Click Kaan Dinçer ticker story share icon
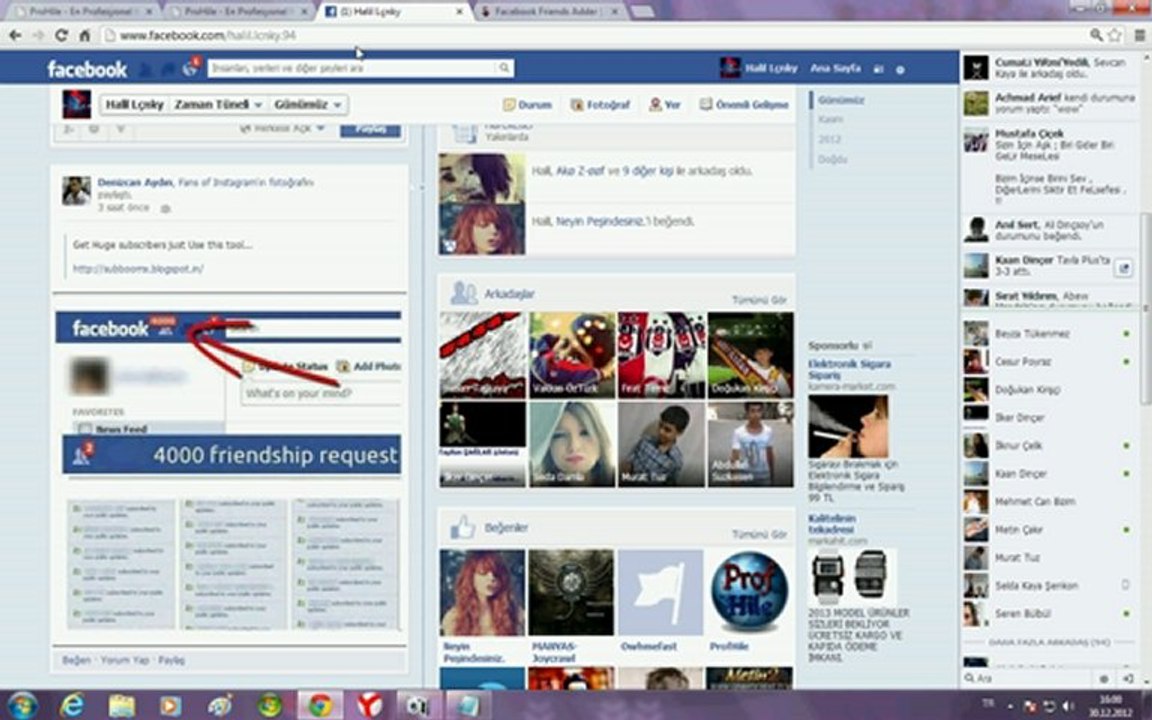Viewport: 1152px width, 720px height. click(1123, 269)
